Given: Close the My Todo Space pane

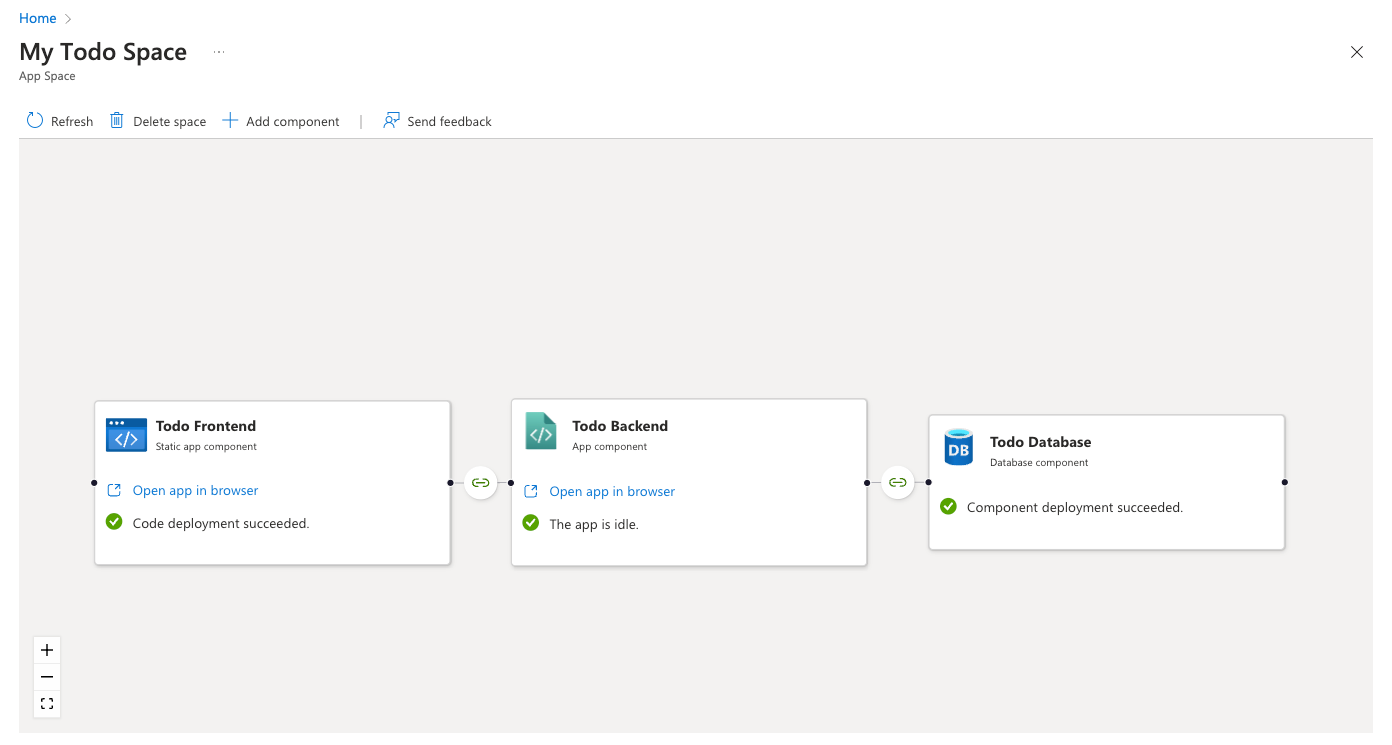Looking at the screenshot, I should (x=1356, y=52).
